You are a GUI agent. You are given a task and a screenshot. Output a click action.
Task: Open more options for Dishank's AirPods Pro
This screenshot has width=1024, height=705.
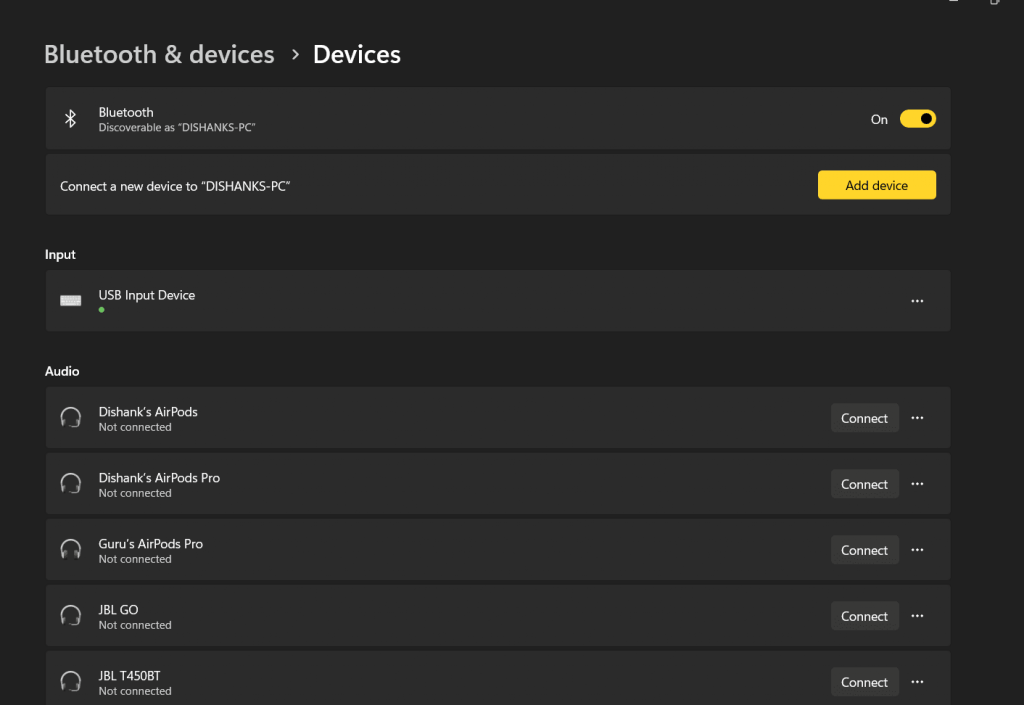[917, 484]
